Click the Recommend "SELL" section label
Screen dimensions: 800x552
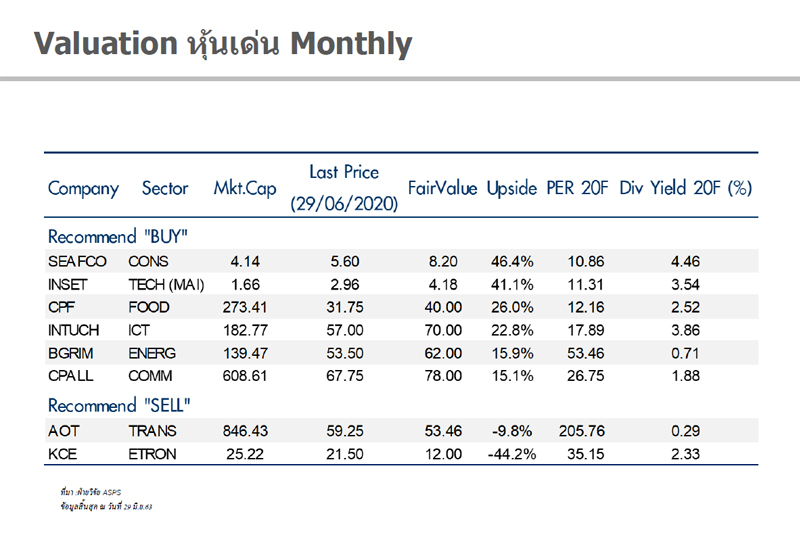(119, 406)
